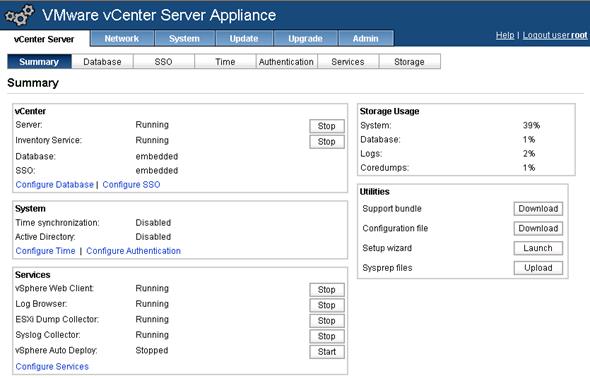The image size is (590, 378).
Task: Stop the vSphere Web Client service
Action: click(327, 290)
